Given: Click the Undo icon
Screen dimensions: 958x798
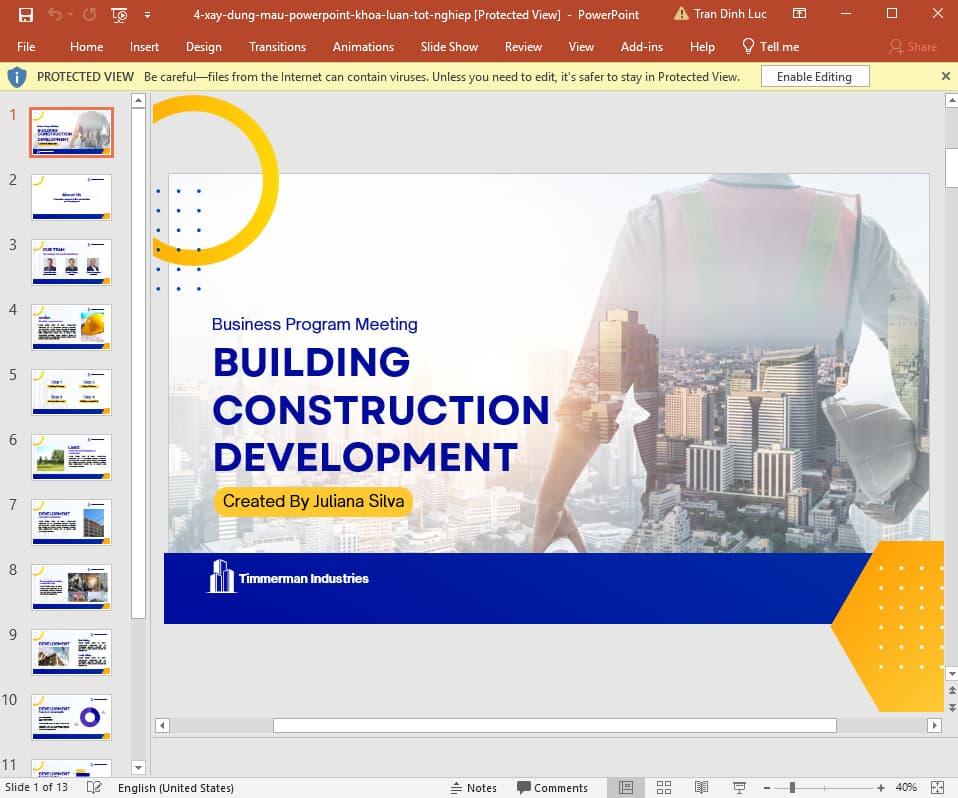Looking at the screenshot, I should [57, 14].
